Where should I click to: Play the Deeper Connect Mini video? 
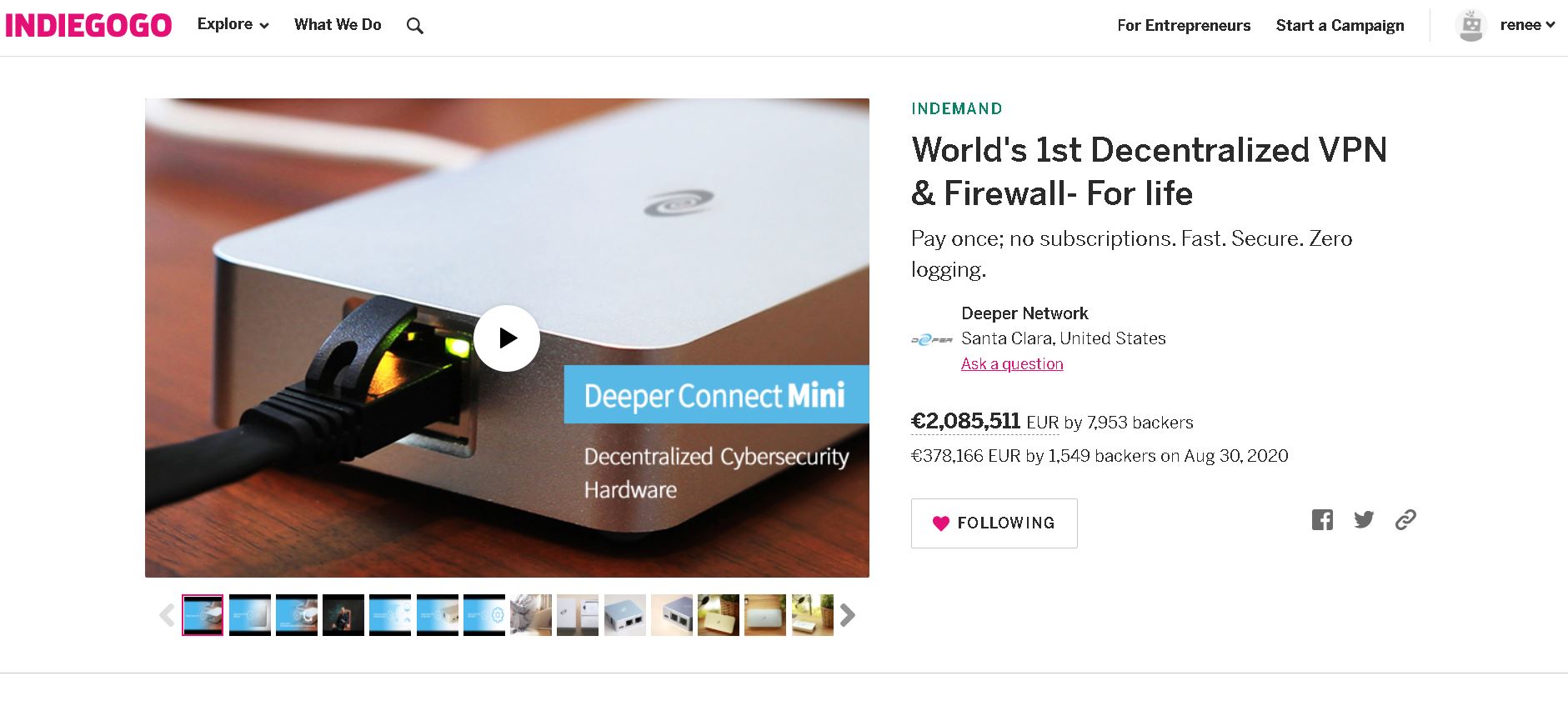507,338
